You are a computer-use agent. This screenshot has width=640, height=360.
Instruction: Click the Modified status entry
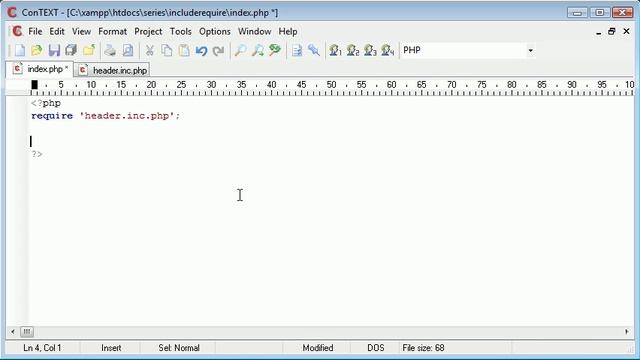click(318, 348)
